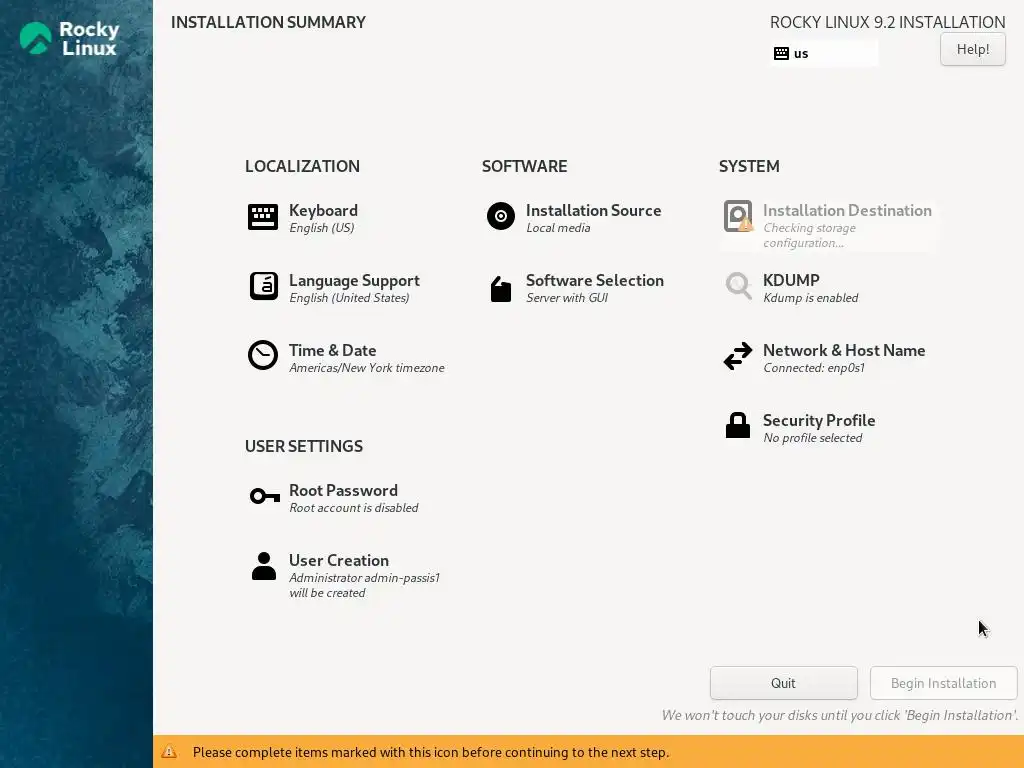Image resolution: width=1024 pixels, height=768 pixels.
Task: Click the Quit button
Action: [x=784, y=683]
